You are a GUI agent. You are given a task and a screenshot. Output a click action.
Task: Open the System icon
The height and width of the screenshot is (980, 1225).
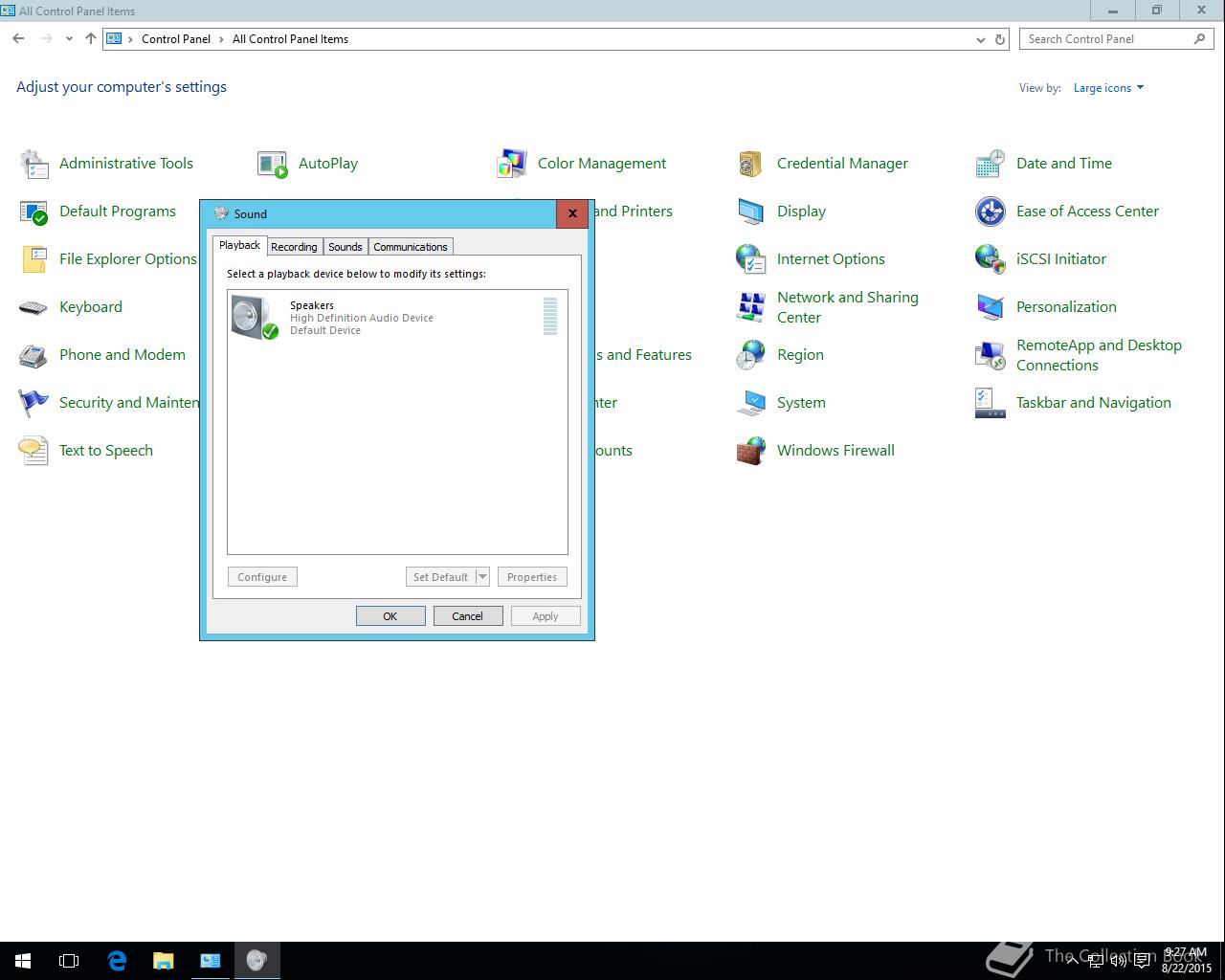(x=751, y=403)
